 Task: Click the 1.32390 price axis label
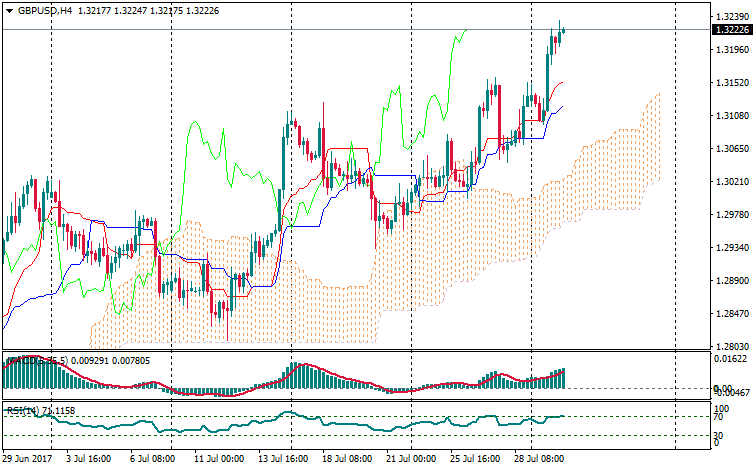733,17
